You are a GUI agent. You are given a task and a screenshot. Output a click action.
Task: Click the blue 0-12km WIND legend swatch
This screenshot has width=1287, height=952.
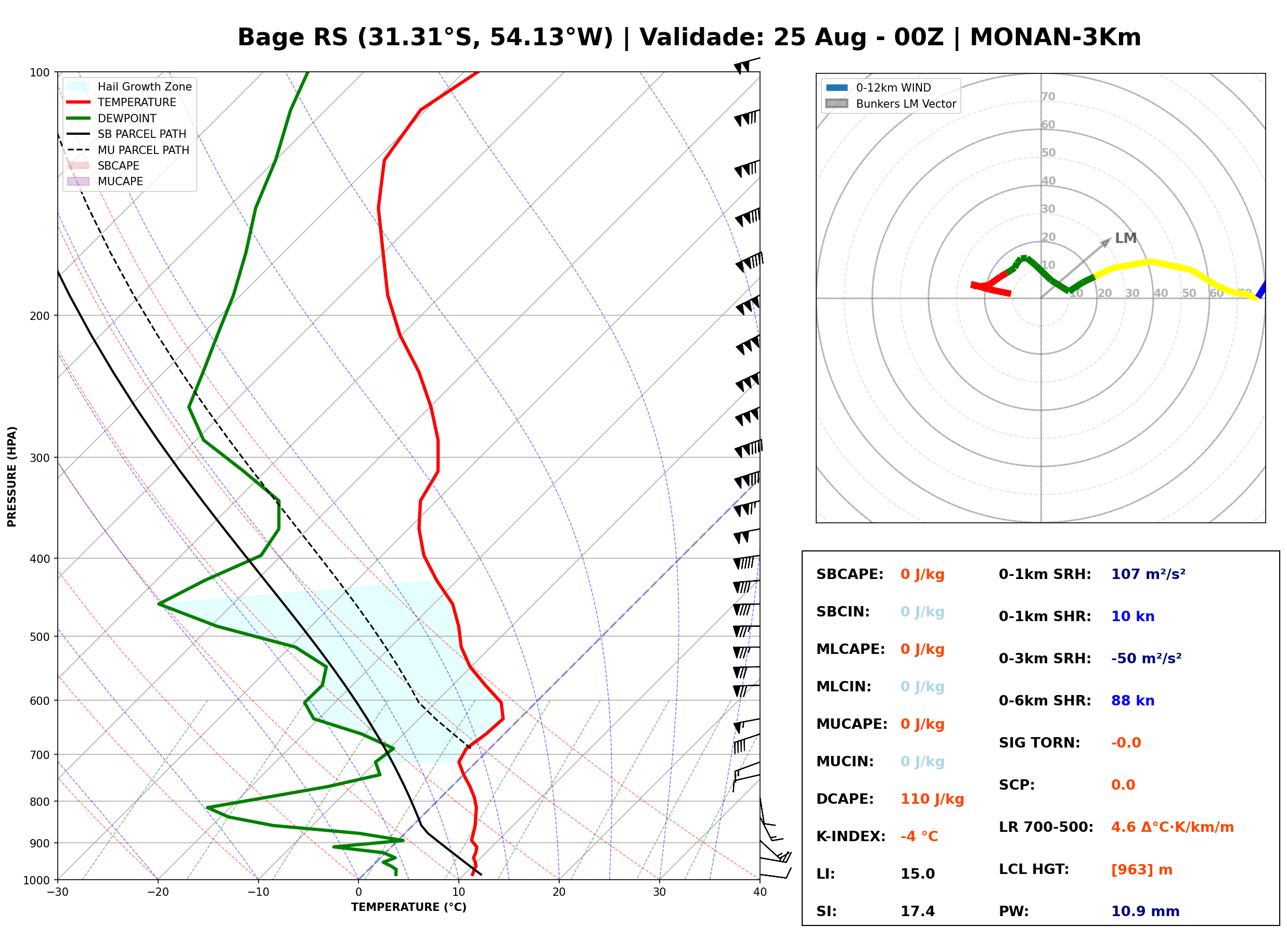pyautogui.click(x=837, y=87)
